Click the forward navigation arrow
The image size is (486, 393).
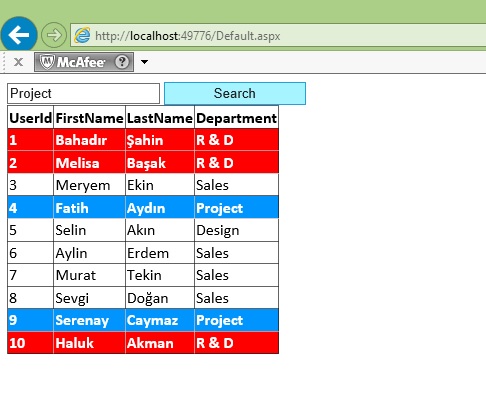54,35
